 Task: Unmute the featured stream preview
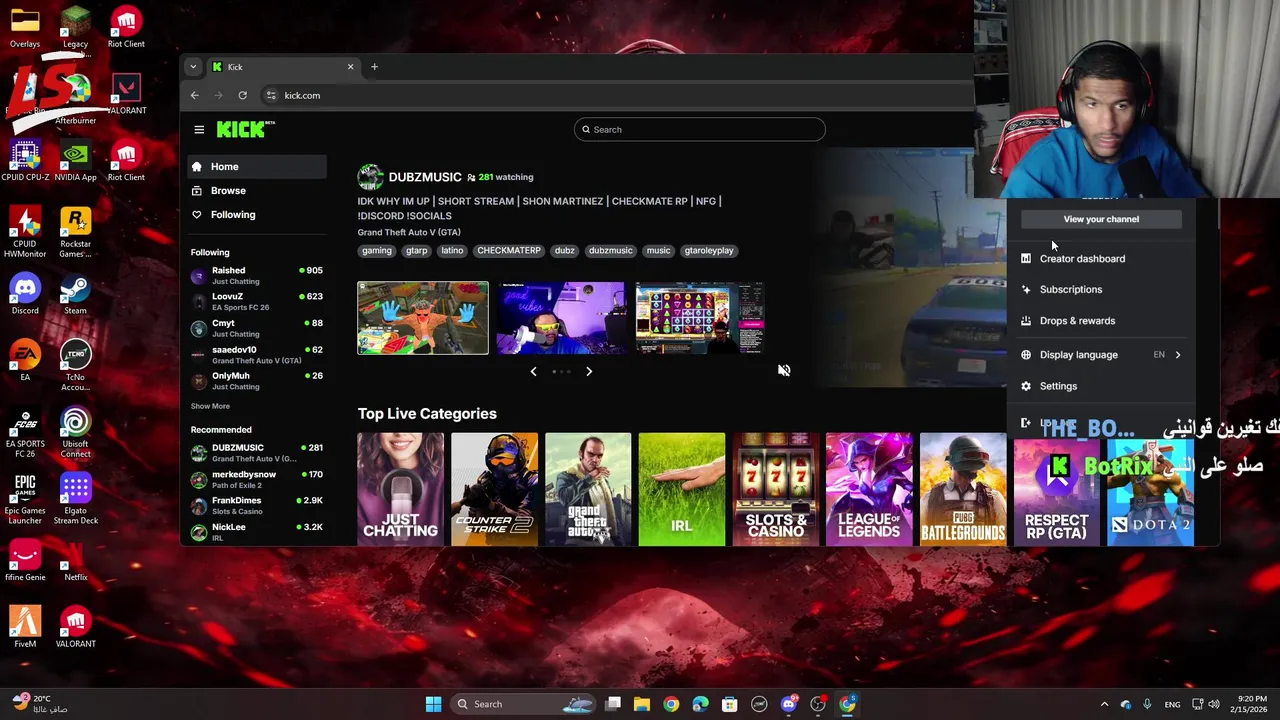tap(784, 371)
